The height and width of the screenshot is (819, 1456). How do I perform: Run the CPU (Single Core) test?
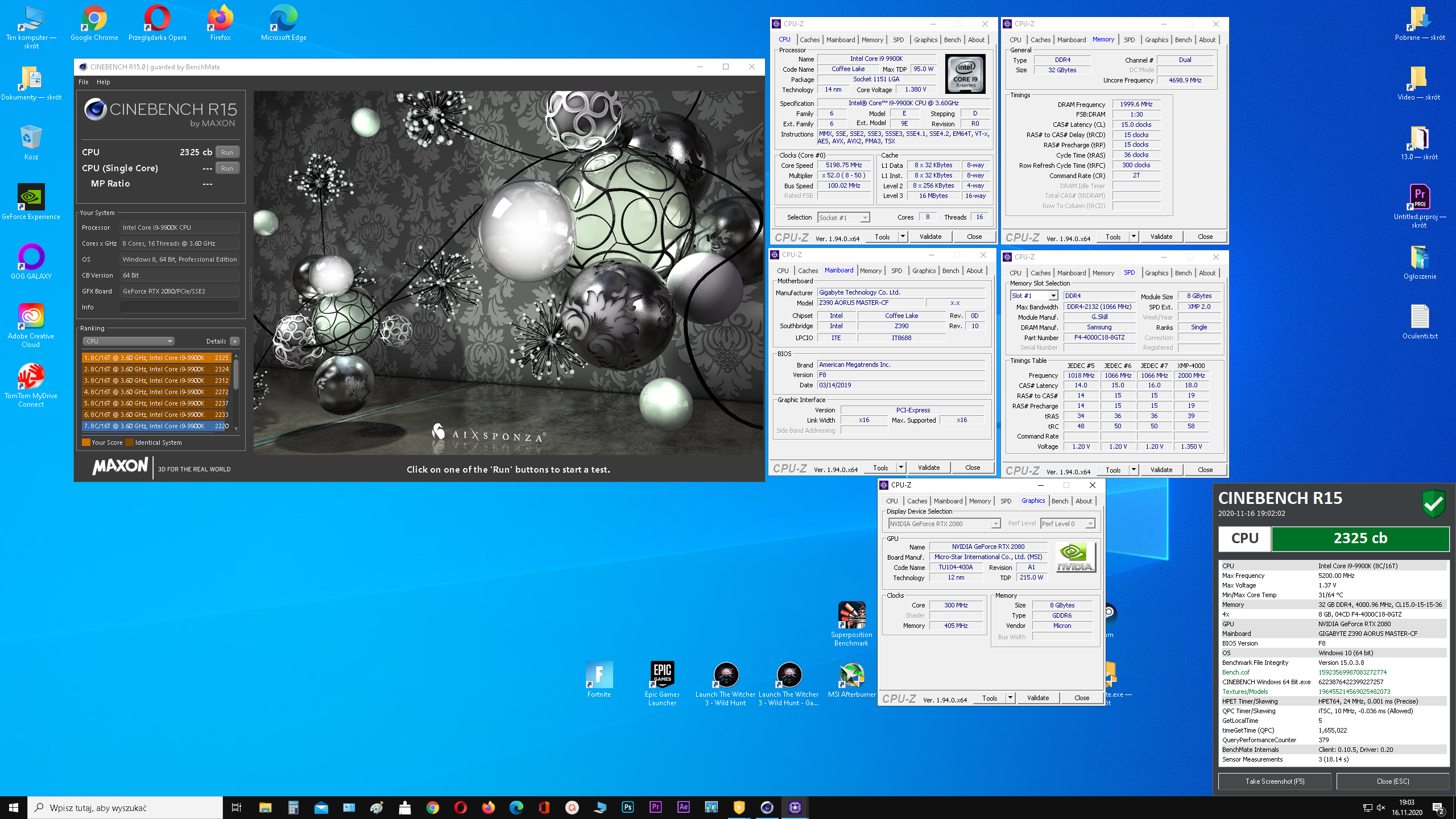click(227, 168)
